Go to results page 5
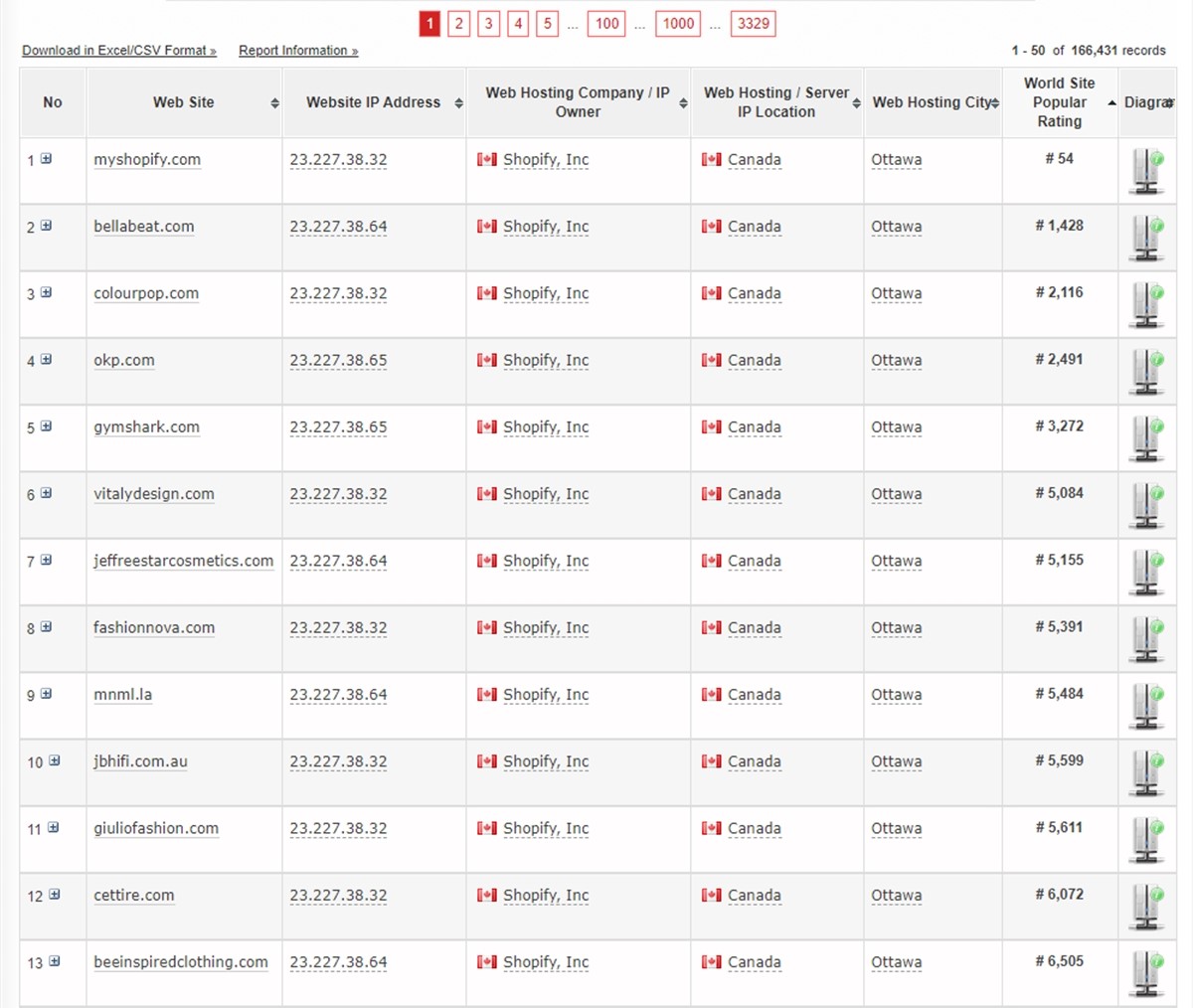The width and height of the screenshot is (1193, 1008). click(548, 24)
